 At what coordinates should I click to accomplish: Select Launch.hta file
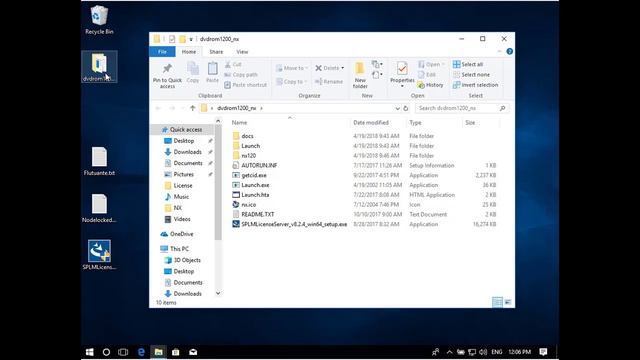[255, 195]
